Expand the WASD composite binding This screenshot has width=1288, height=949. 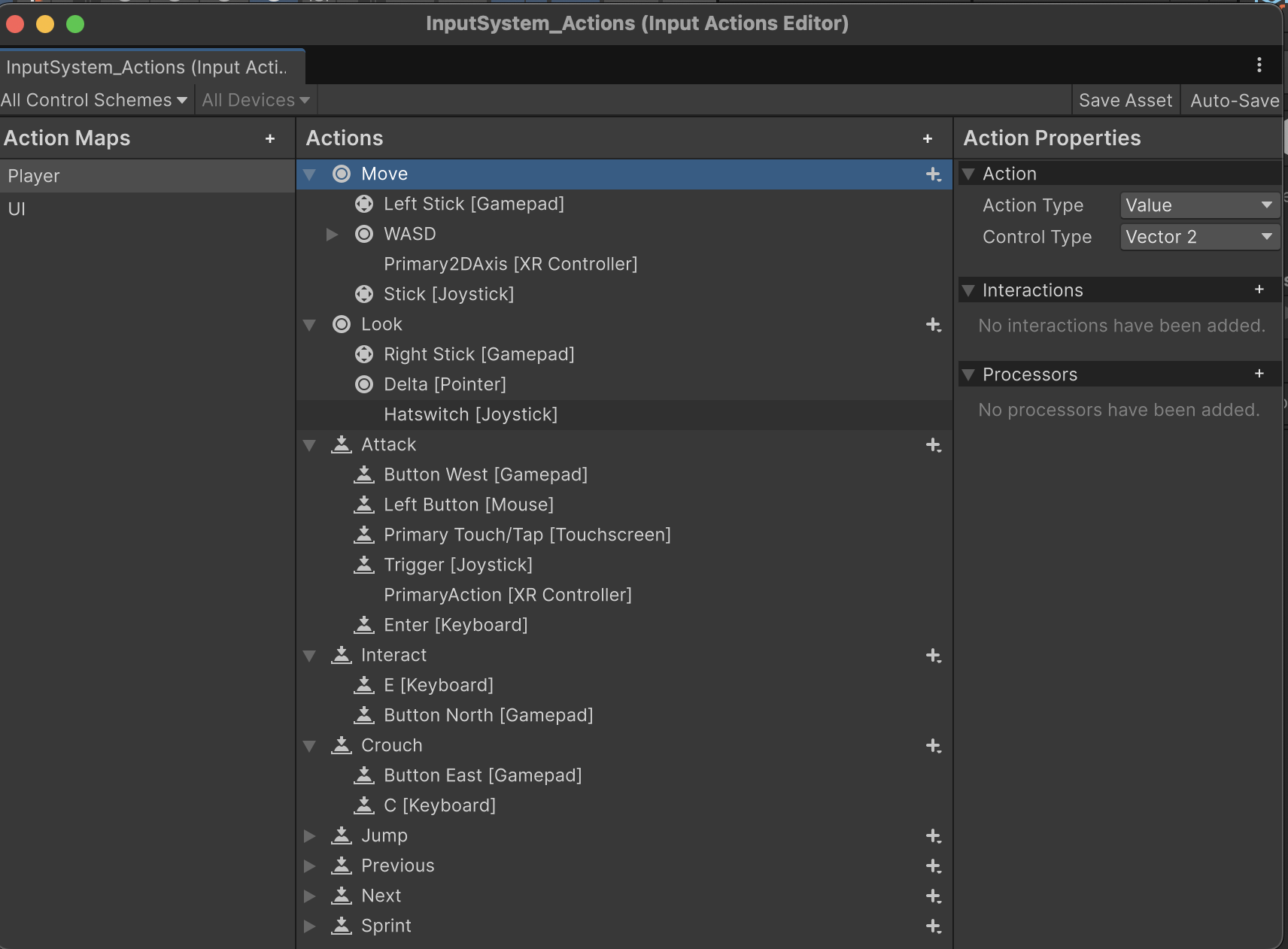[332, 234]
